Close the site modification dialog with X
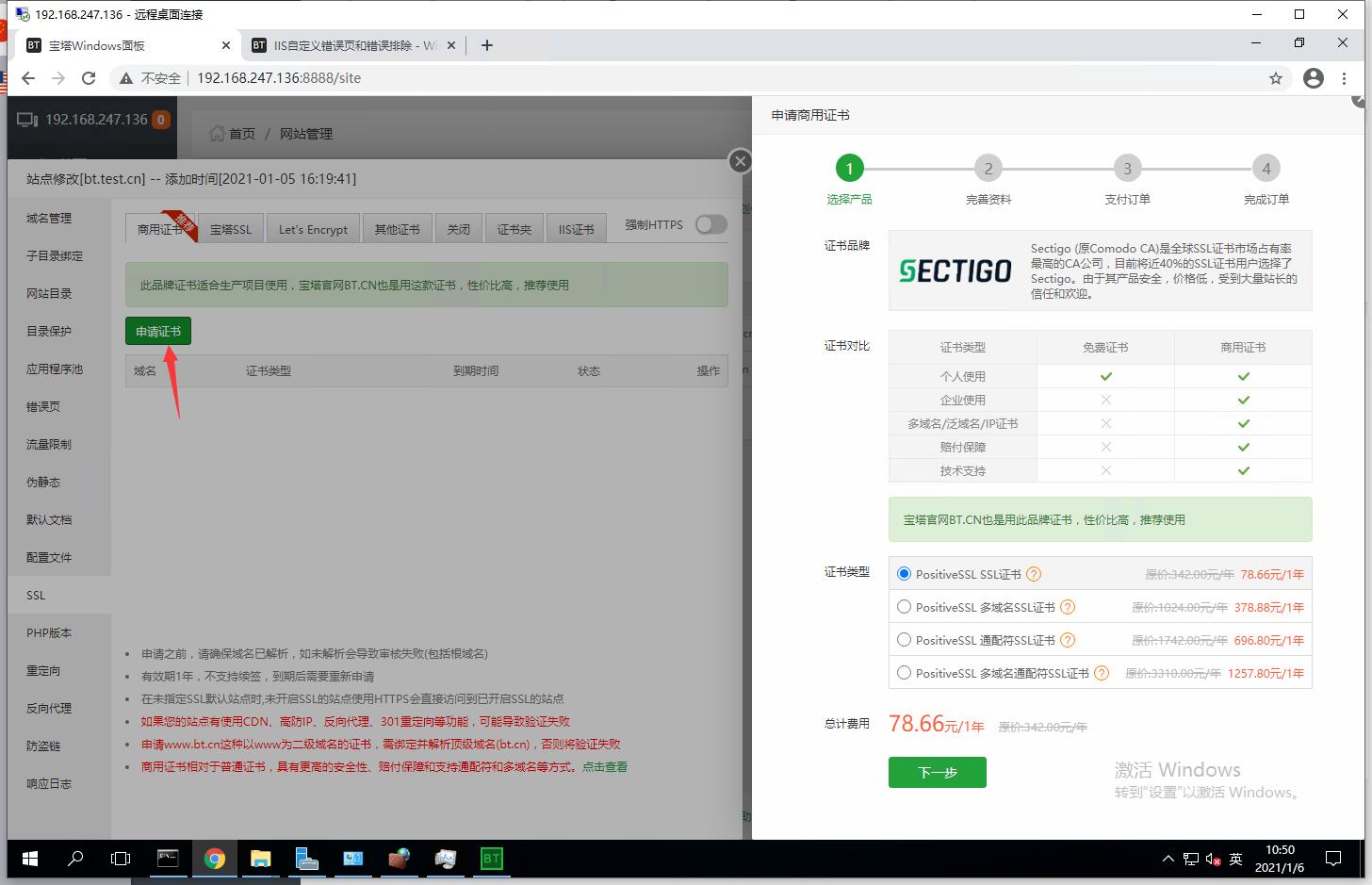The width and height of the screenshot is (1372, 885). tap(741, 161)
